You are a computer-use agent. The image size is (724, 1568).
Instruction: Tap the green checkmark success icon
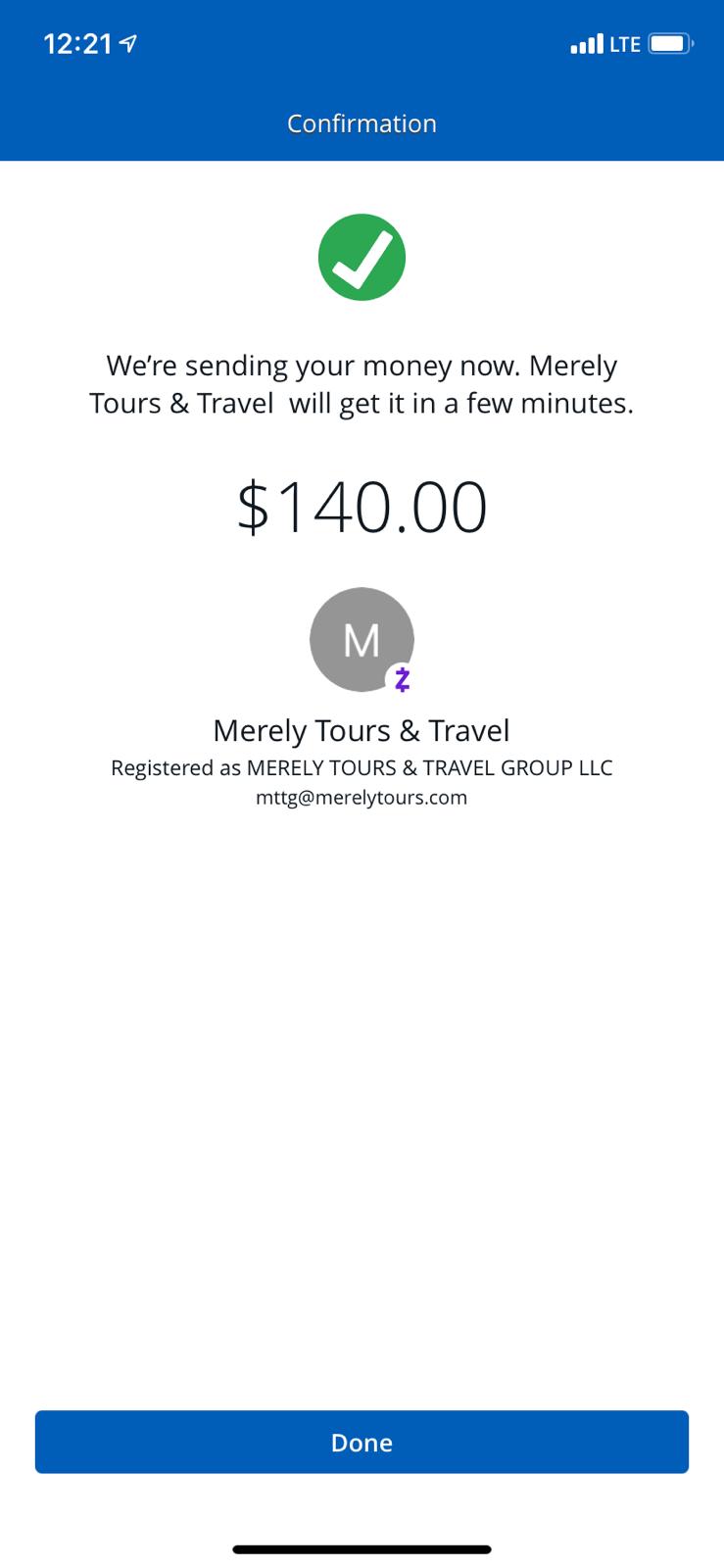coord(362,257)
